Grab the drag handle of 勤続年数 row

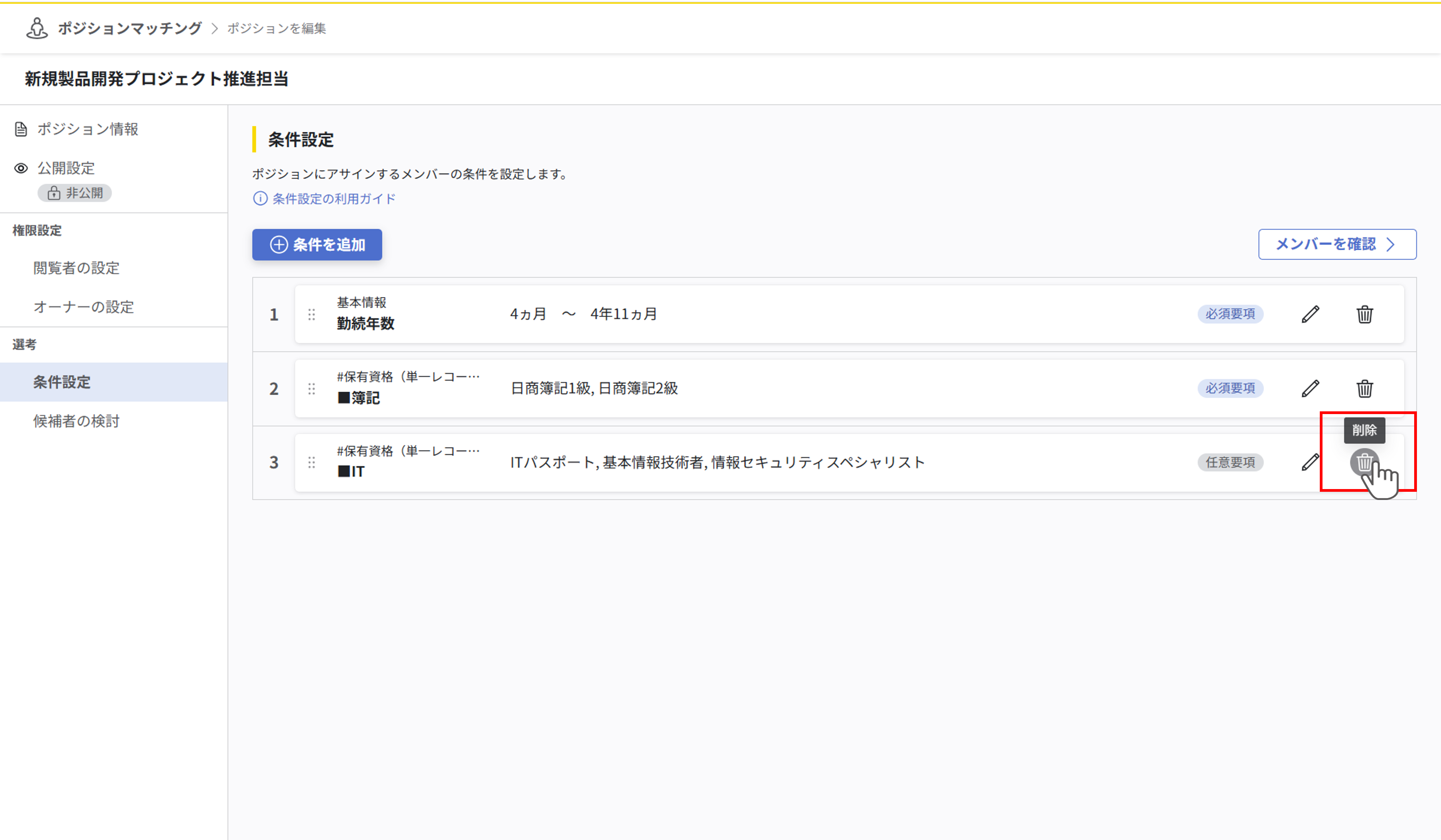[312, 314]
